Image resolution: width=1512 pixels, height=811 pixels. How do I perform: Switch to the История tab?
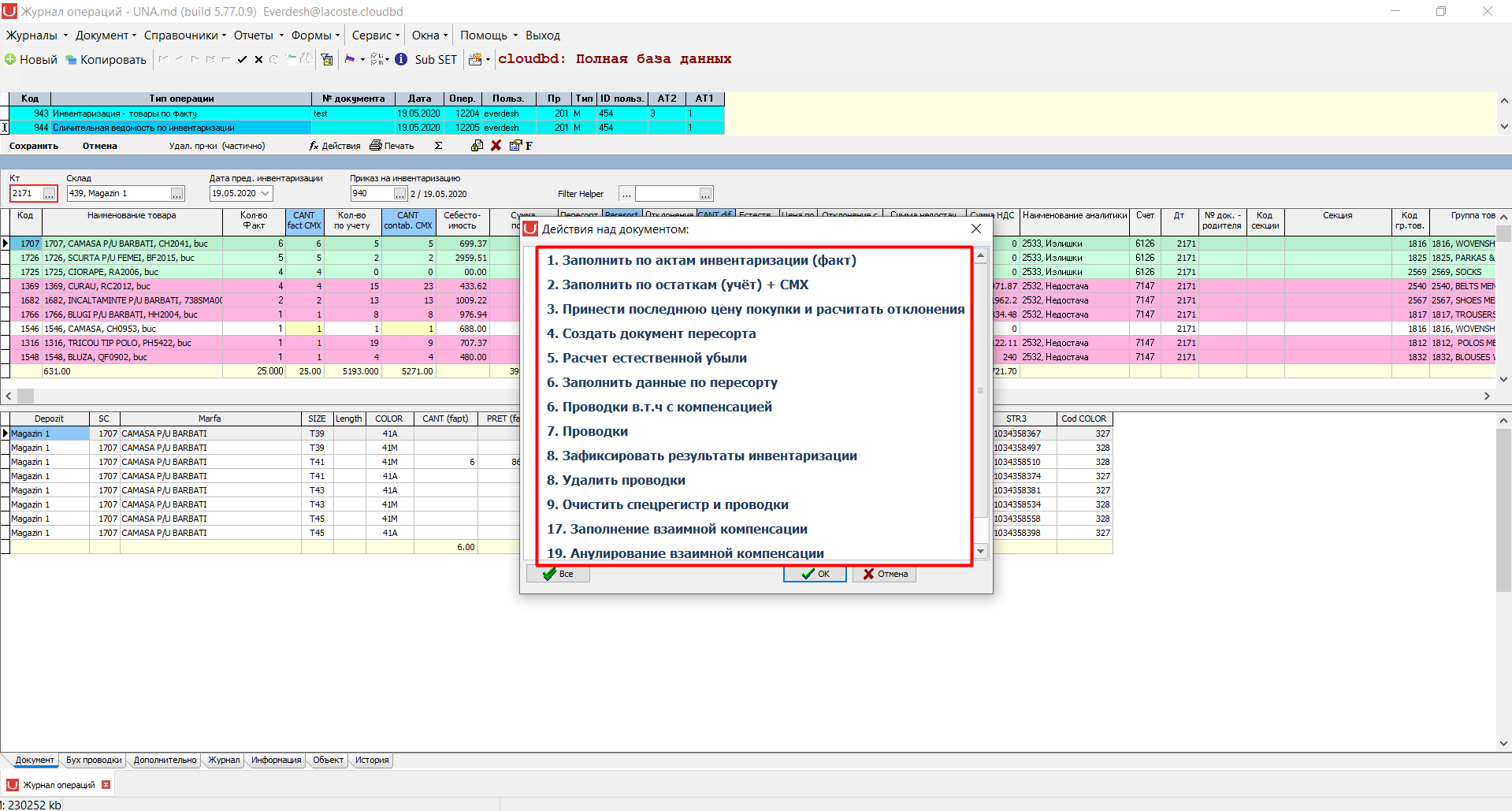coord(372,761)
